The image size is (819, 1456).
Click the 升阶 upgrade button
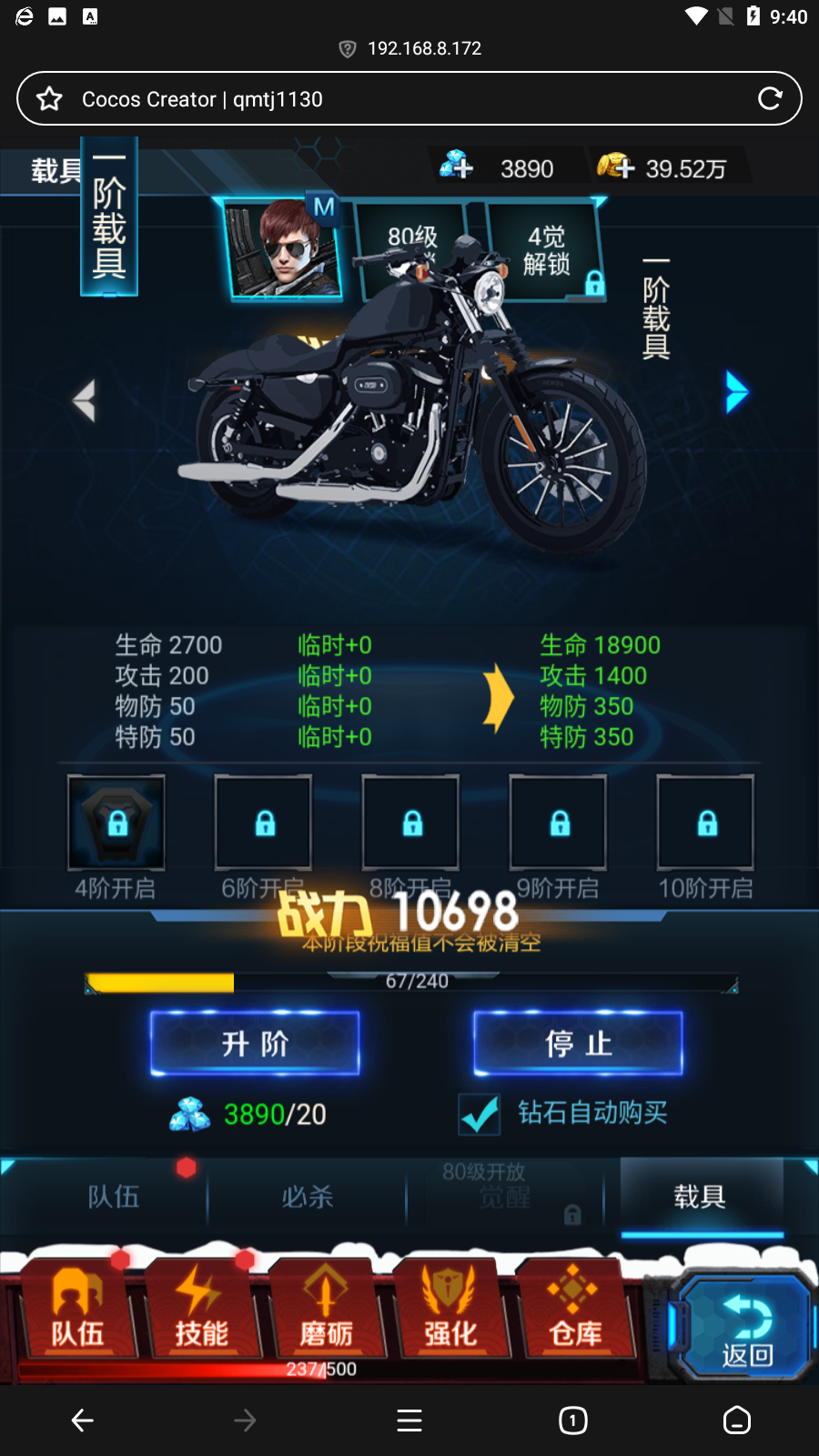(255, 1043)
